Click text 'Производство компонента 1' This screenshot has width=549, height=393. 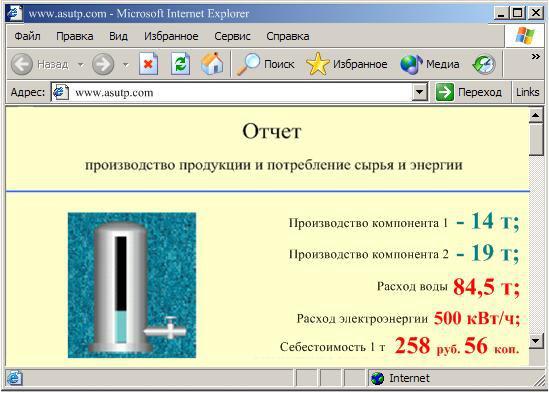pyautogui.click(x=368, y=223)
